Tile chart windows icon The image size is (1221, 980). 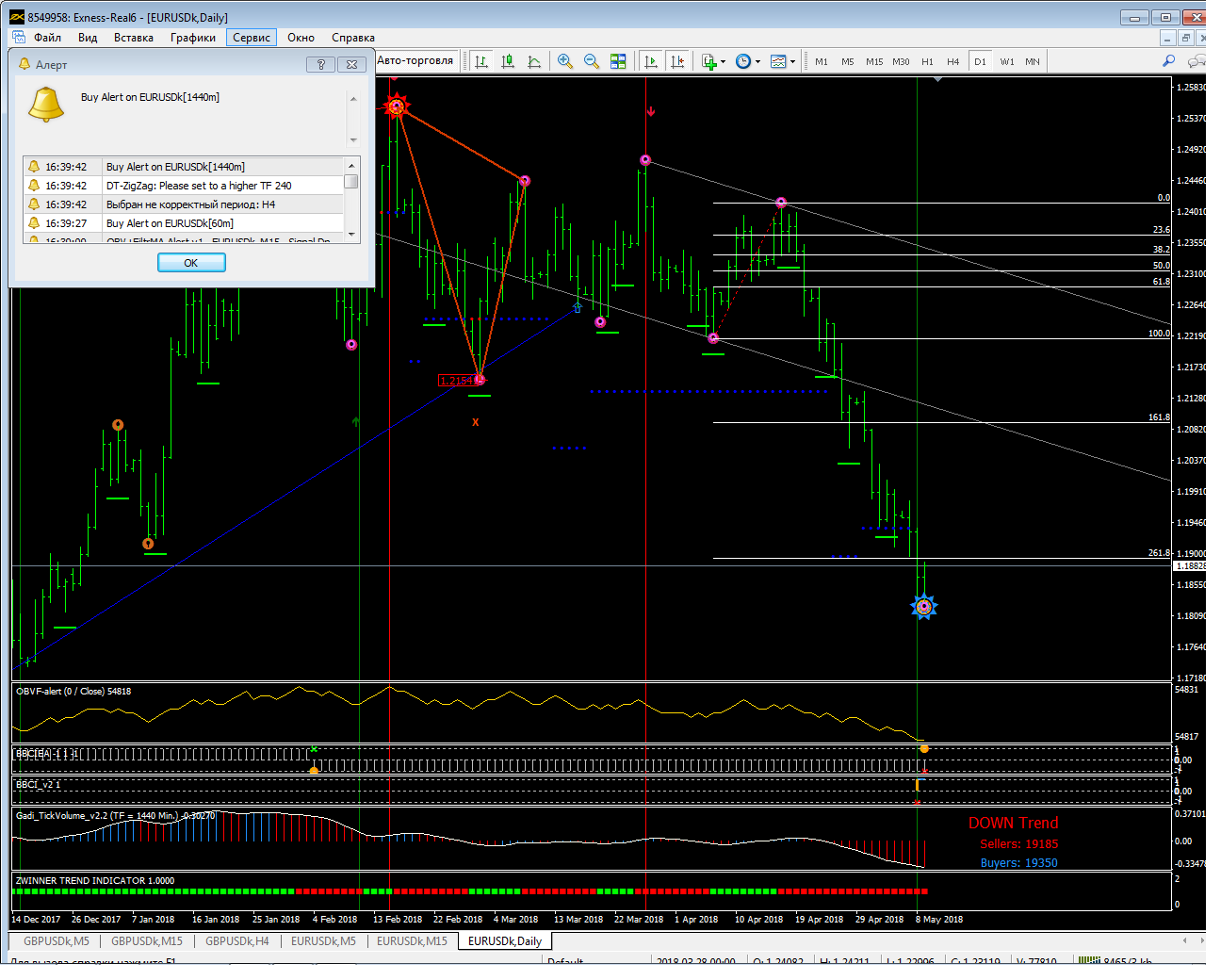[x=618, y=61]
